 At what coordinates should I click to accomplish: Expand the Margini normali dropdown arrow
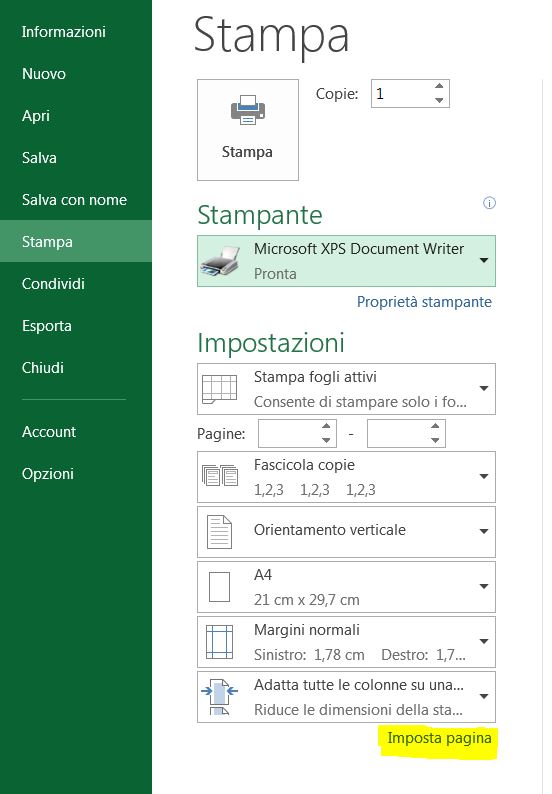pyautogui.click(x=484, y=641)
